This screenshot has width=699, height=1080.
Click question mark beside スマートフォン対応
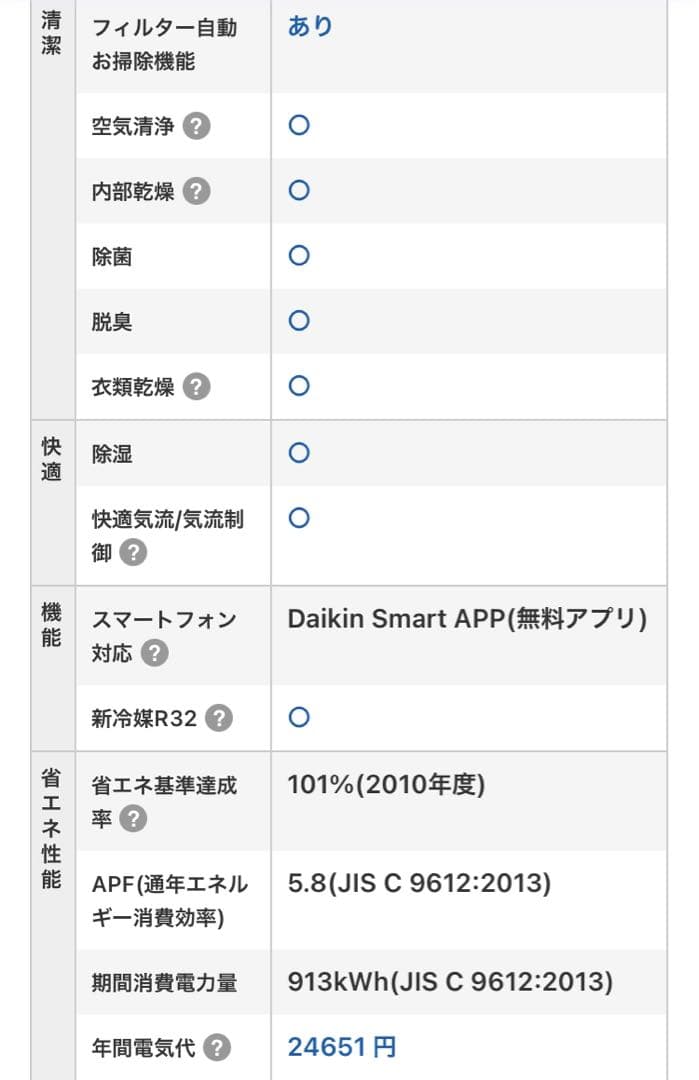[x=154, y=654]
